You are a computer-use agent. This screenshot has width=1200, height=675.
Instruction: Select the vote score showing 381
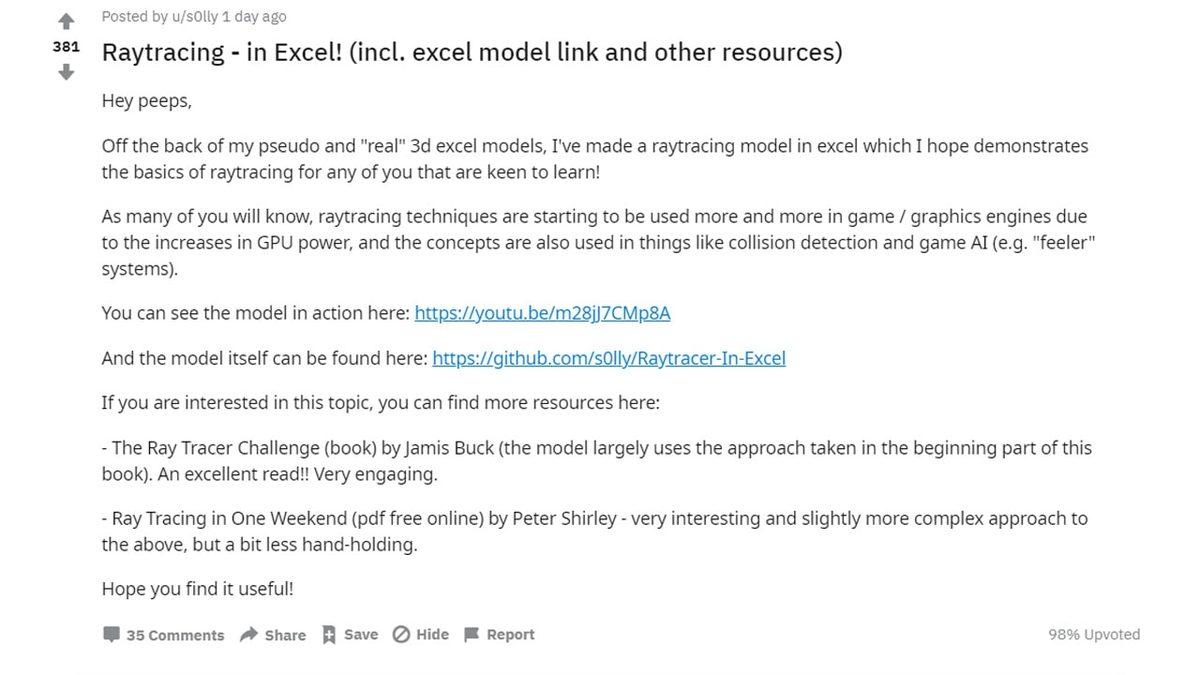66,46
